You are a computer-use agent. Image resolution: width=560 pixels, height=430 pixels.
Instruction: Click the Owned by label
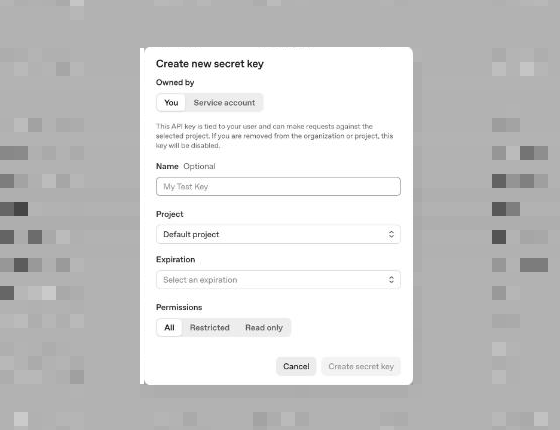point(175,82)
